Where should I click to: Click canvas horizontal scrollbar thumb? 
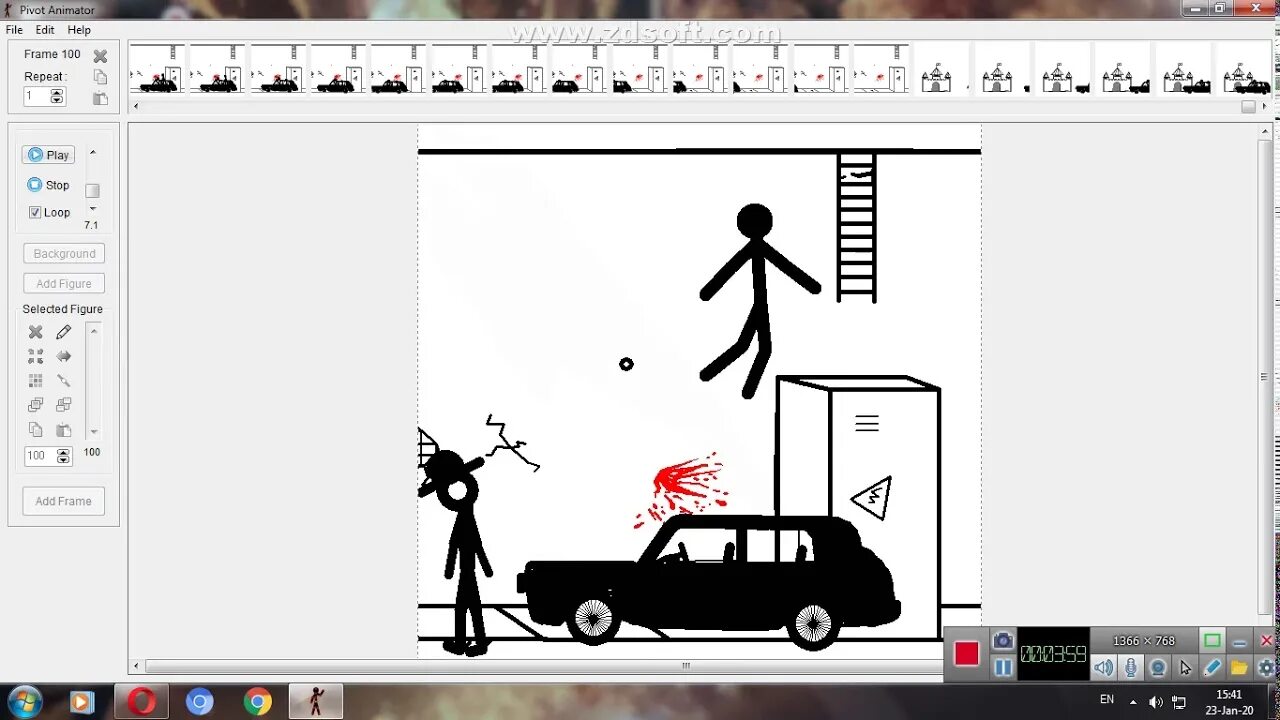click(686, 666)
